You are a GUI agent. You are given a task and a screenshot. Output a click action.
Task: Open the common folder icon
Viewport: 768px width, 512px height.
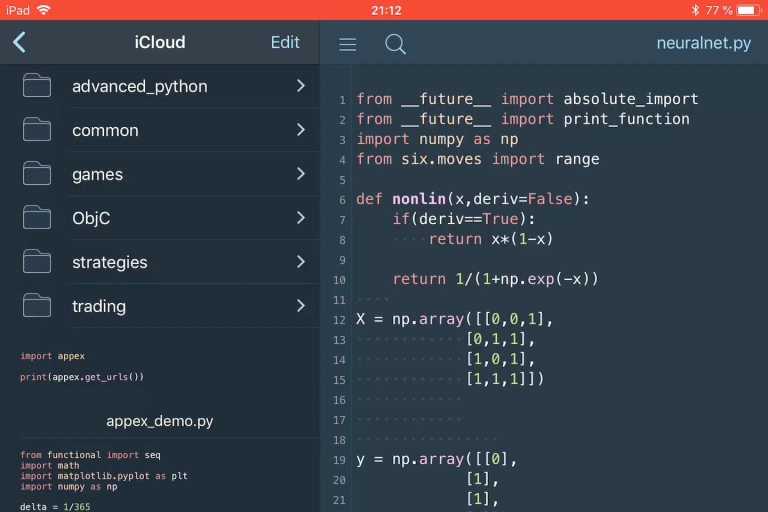point(37,129)
